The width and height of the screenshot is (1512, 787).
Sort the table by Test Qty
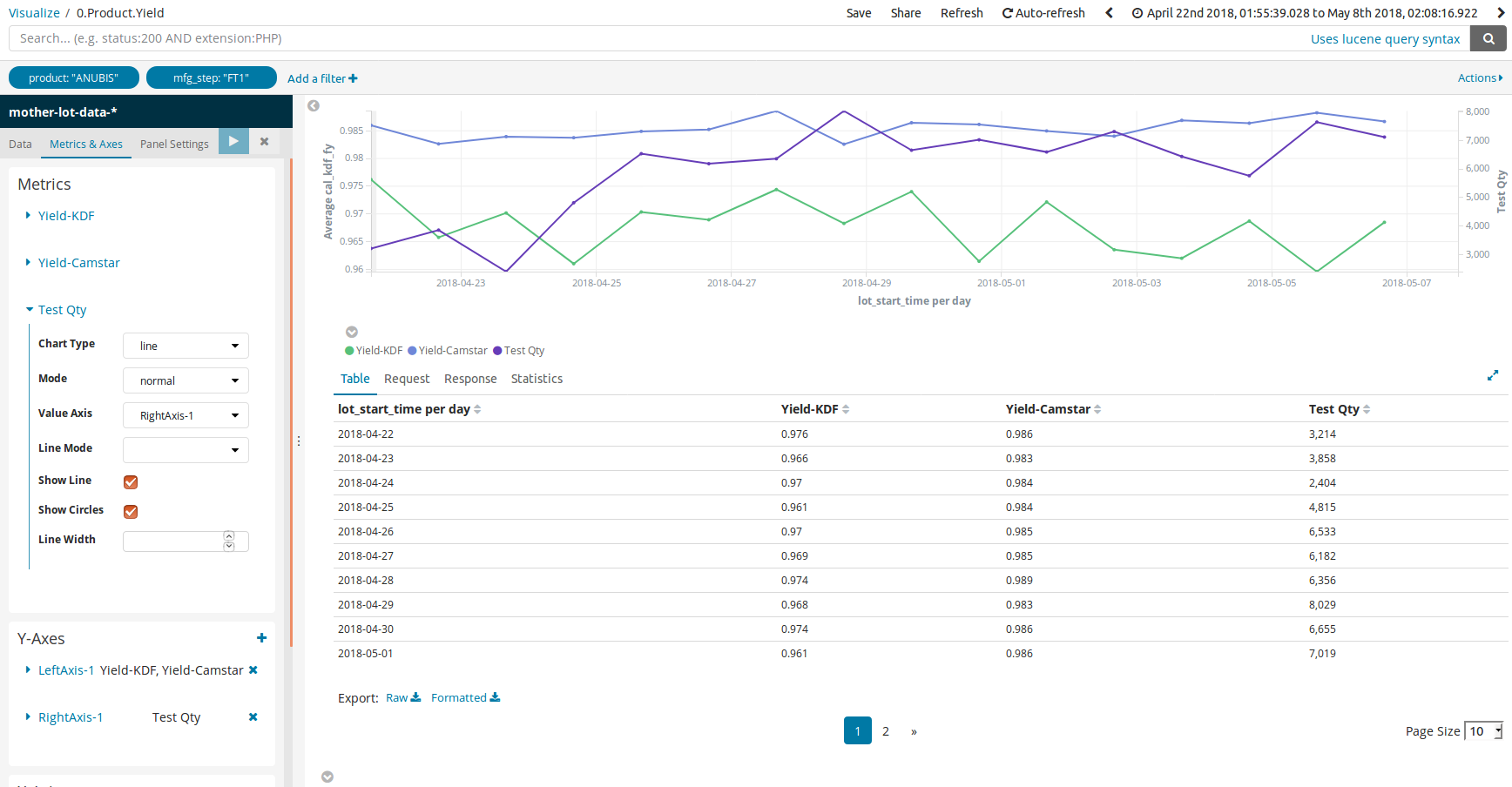(x=1339, y=409)
